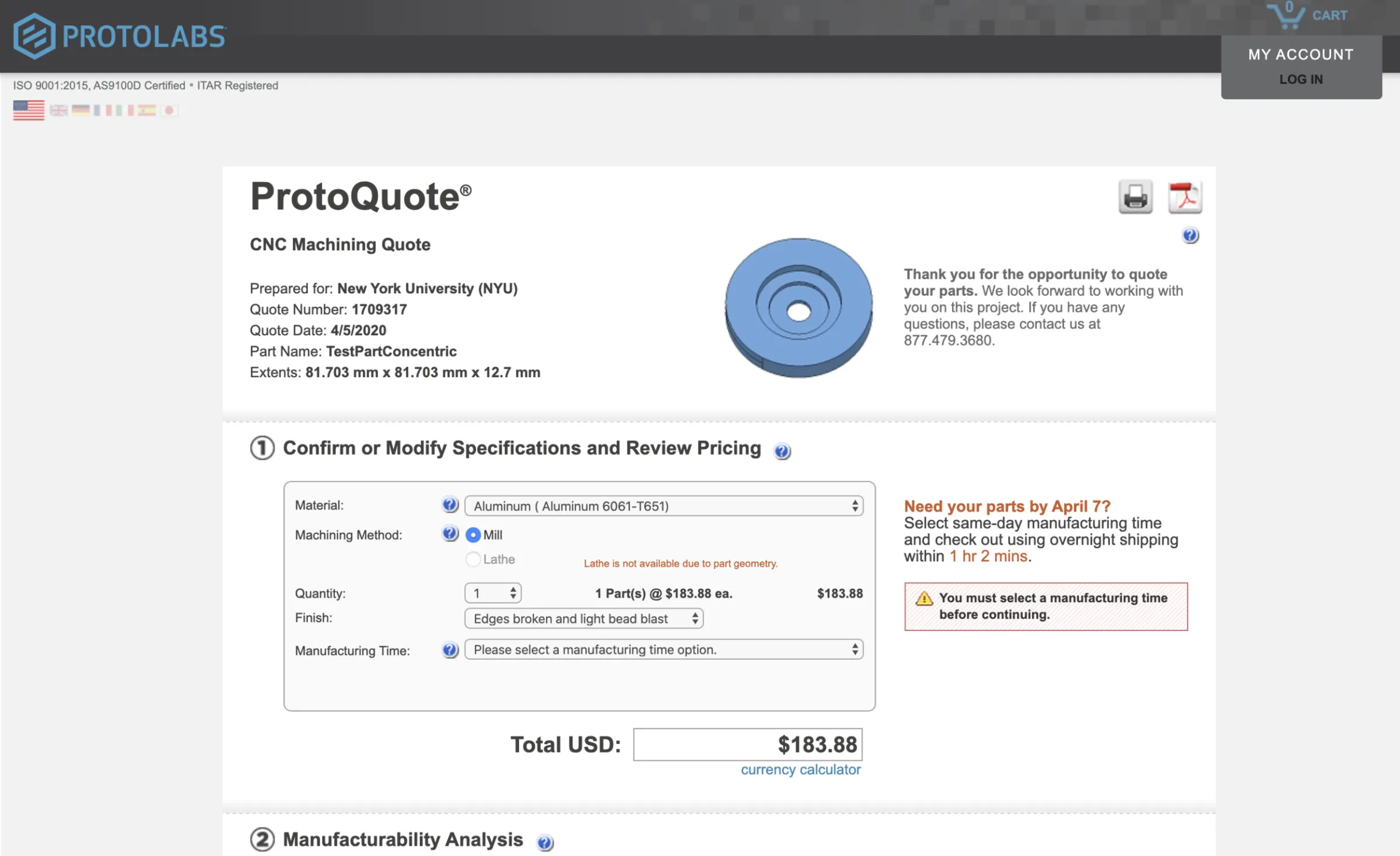The image size is (1400, 856).
Task: Click the warning triangle icon
Action: (924, 598)
